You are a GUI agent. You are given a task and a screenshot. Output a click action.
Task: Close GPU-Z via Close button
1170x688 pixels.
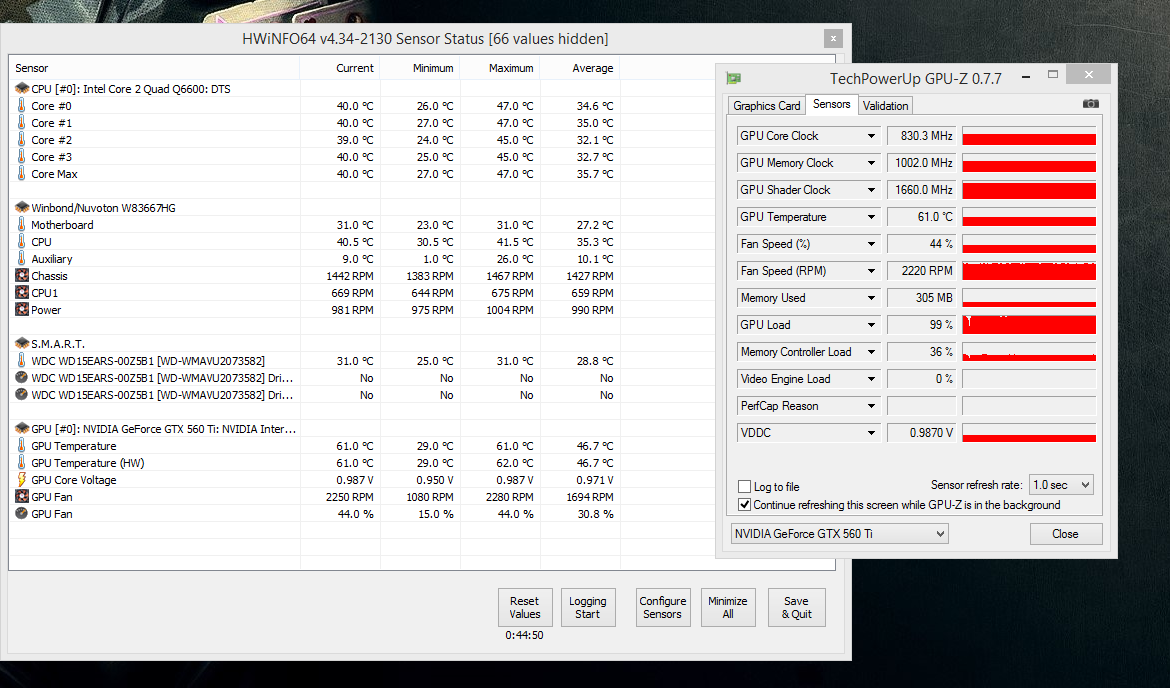point(1066,534)
